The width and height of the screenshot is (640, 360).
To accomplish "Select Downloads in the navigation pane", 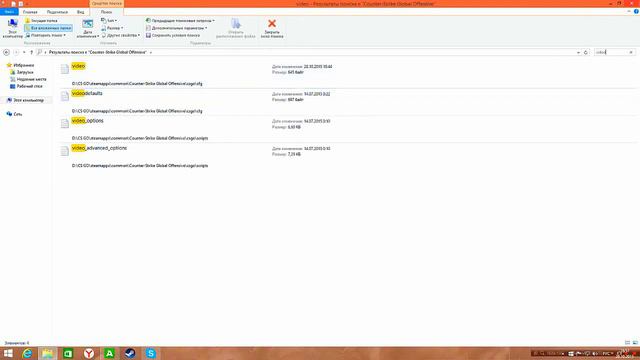I will point(22,72).
